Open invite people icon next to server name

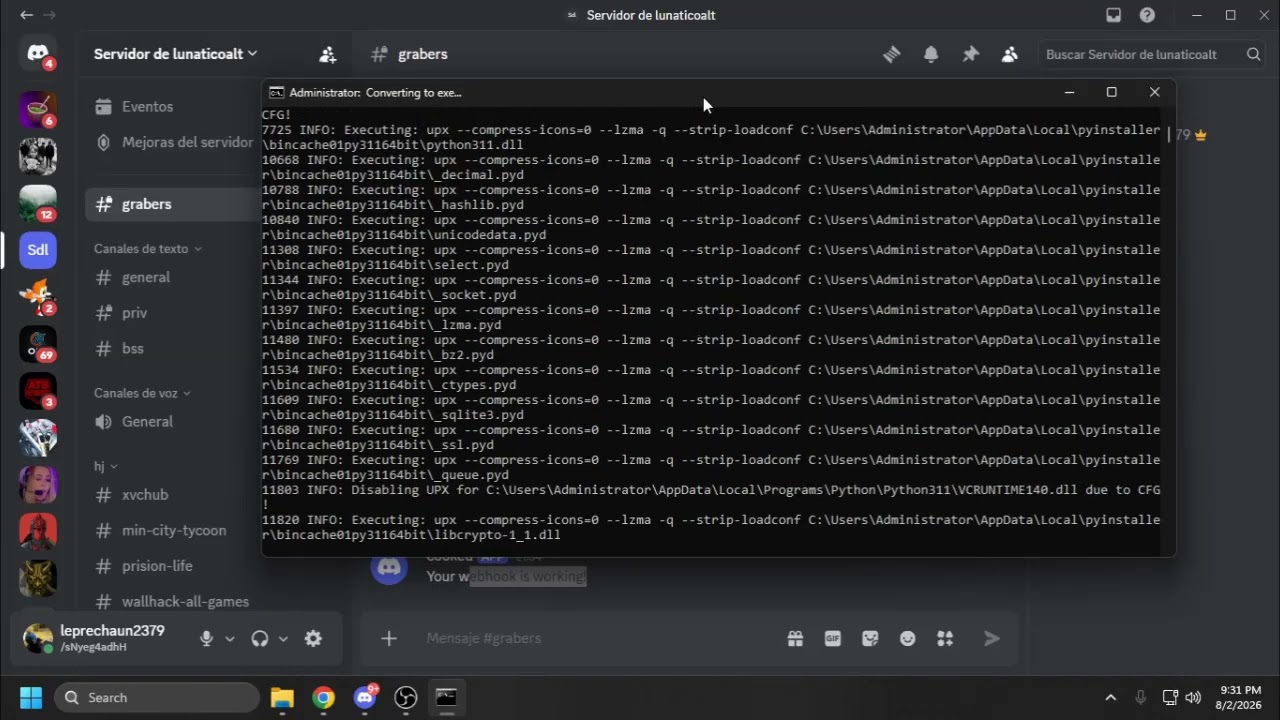(327, 54)
